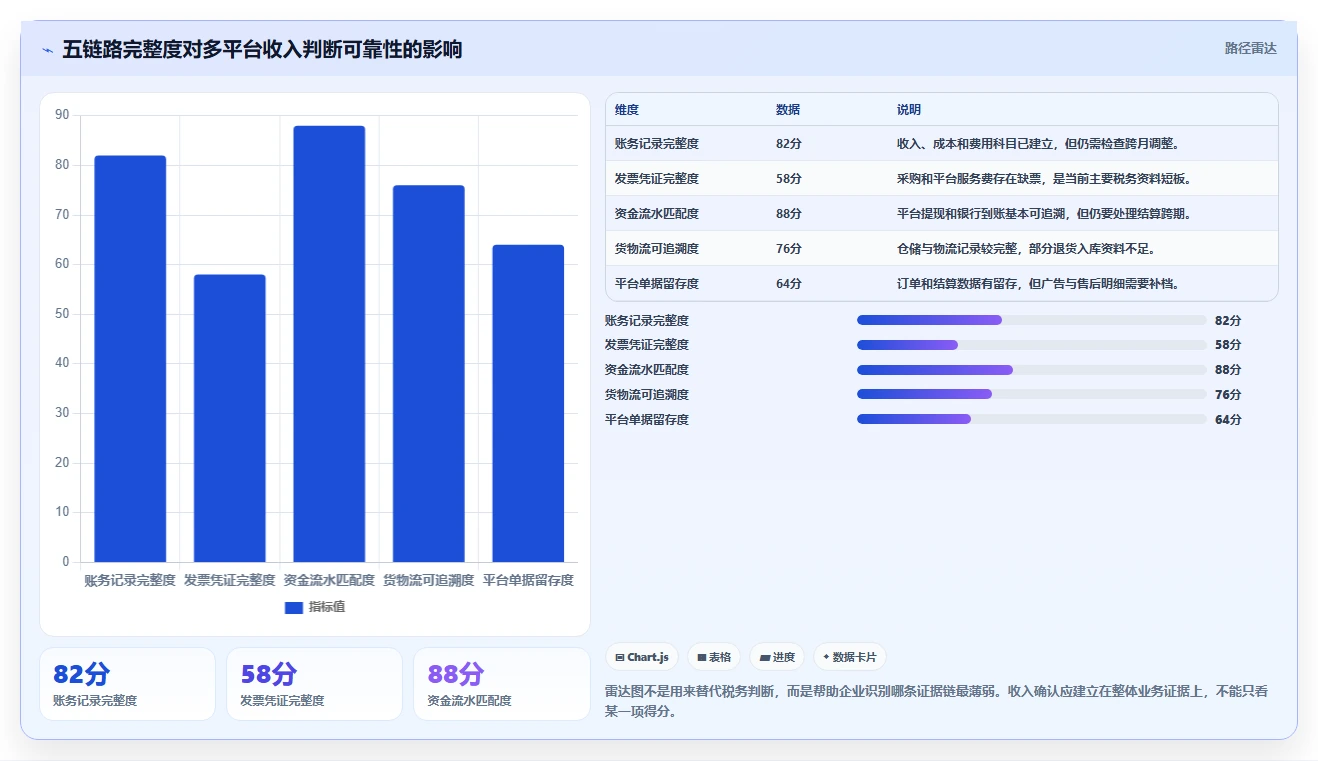Click the 账务记录完整度 label in the progress list
Viewport: 1318px width, 761px height.
pyautogui.click(x=647, y=321)
